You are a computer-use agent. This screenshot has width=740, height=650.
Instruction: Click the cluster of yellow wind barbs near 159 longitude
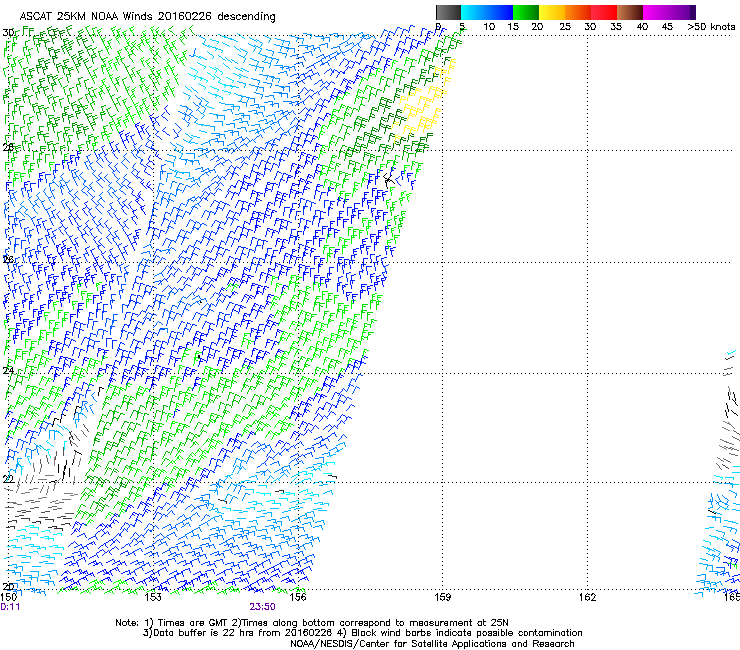(x=422, y=101)
